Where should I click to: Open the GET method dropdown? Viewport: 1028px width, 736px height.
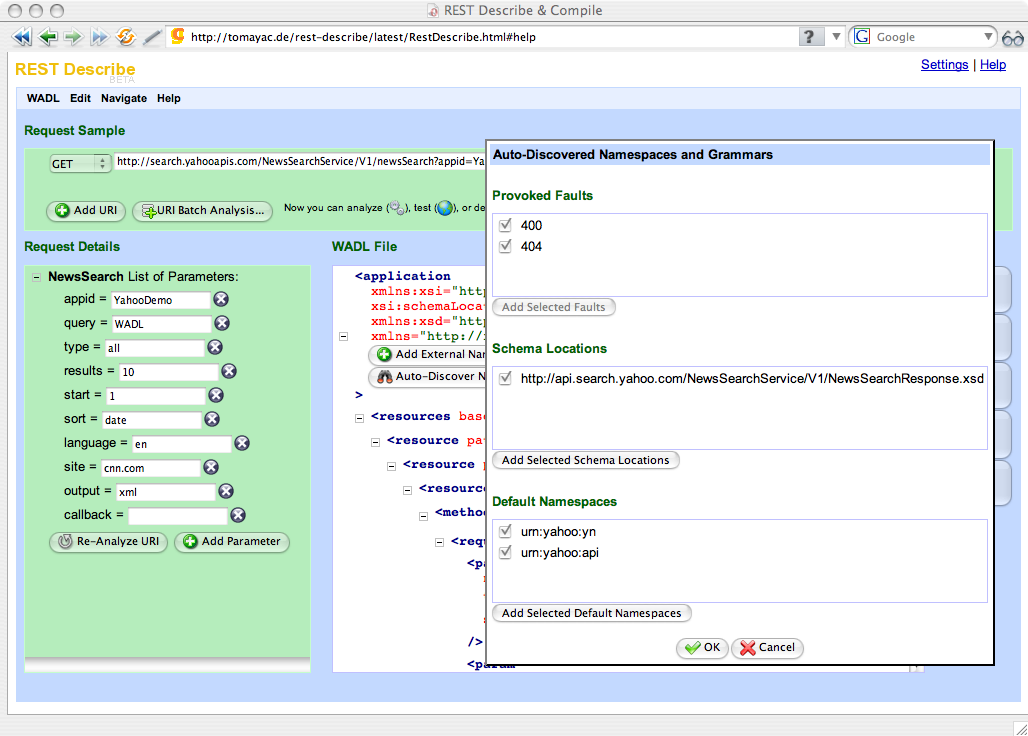pos(80,163)
